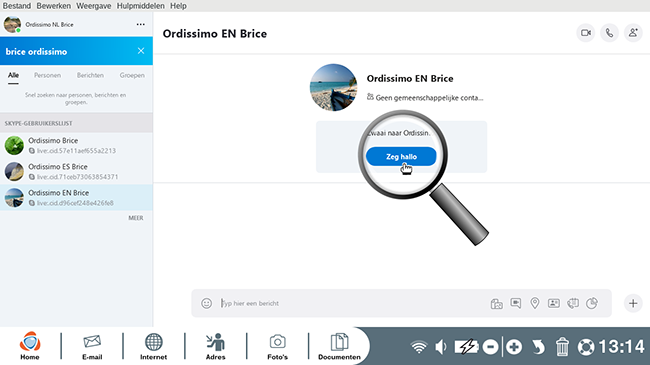Click 'Geen gemeenschappelijke conta...' text
Image resolution: width=650 pixels, height=365 pixels.
click(x=429, y=98)
